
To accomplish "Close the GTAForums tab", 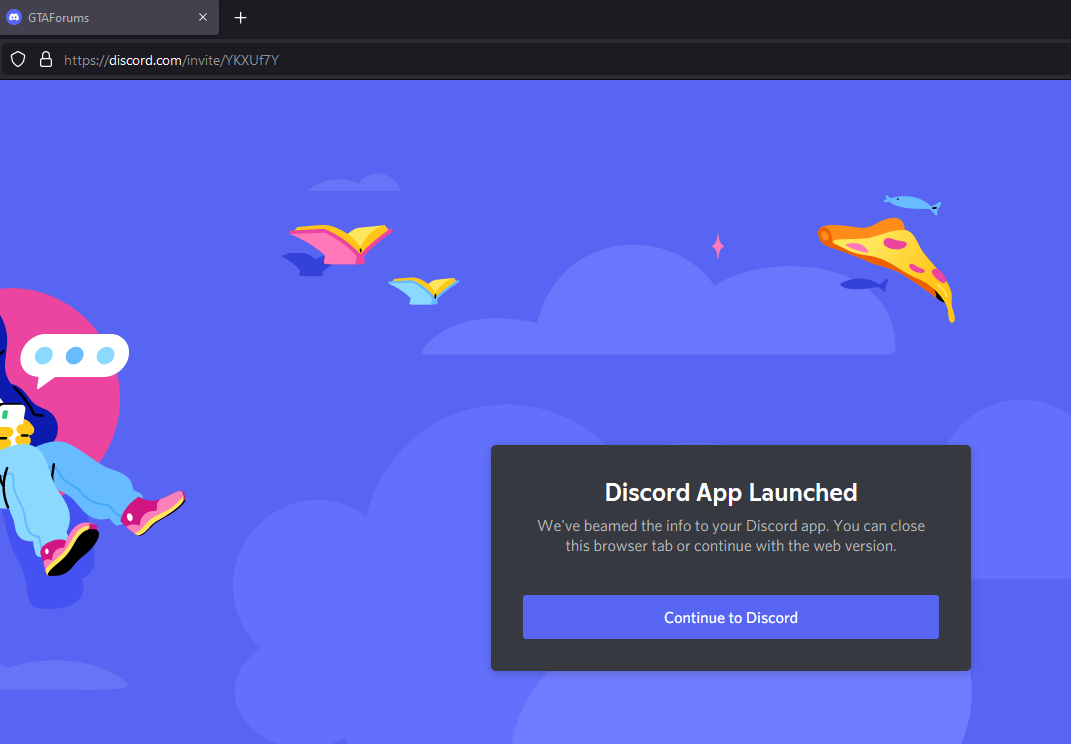I will (x=203, y=18).
